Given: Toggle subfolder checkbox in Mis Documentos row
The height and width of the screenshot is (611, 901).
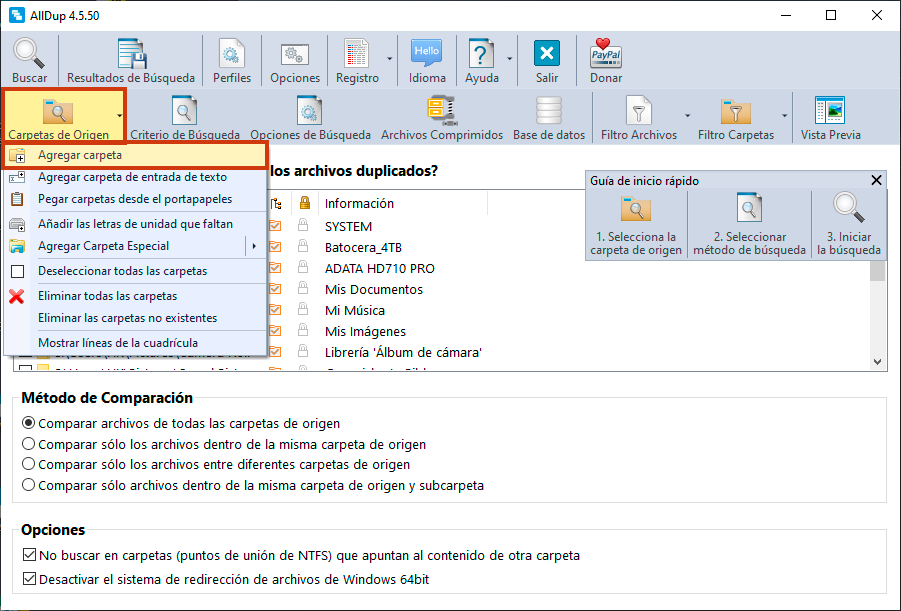Looking at the screenshot, I should pyautogui.click(x=275, y=289).
